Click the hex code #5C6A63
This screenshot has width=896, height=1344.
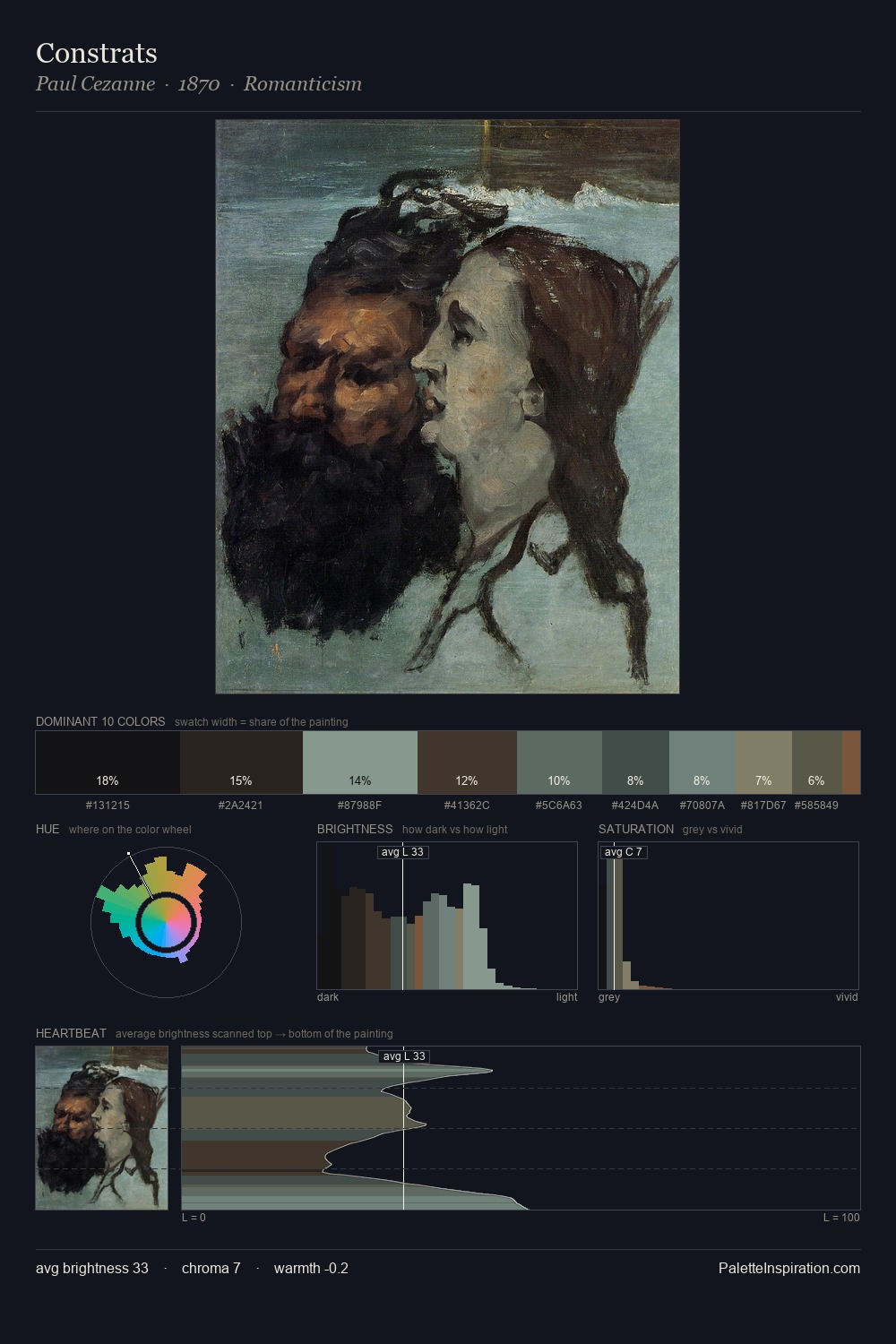(x=559, y=806)
